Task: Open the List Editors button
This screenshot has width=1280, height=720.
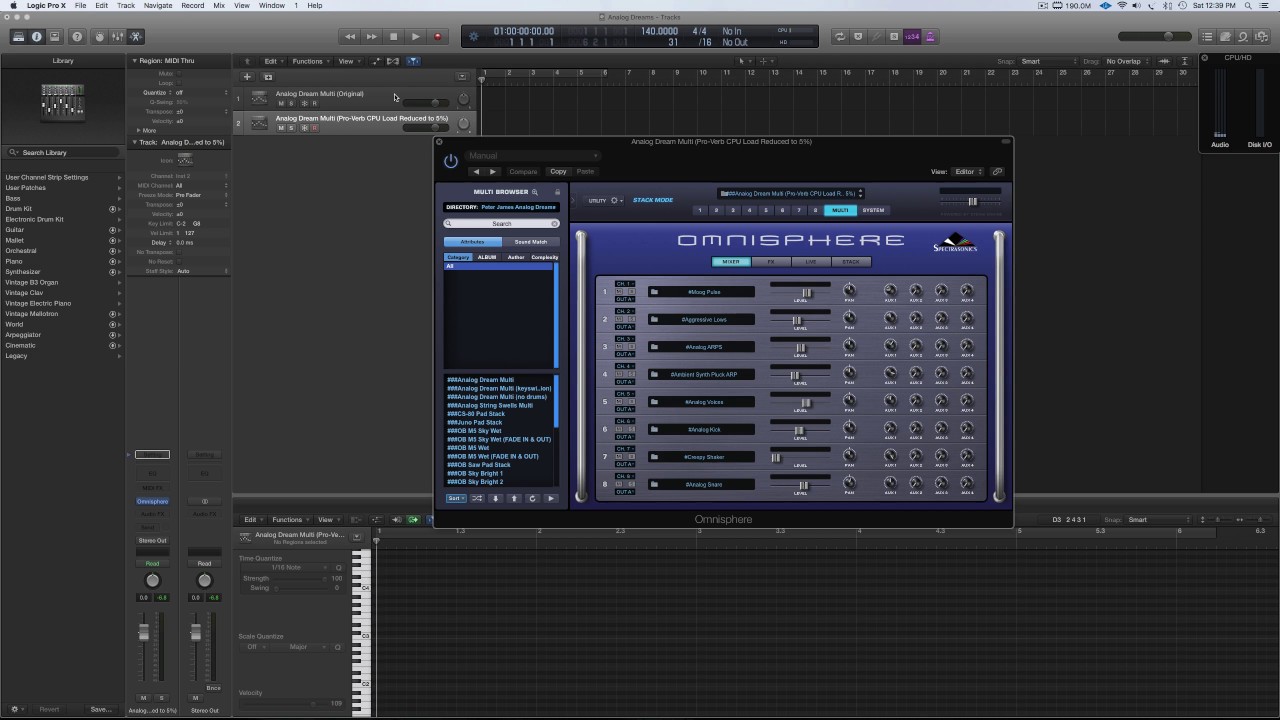Action: (x=1208, y=37)
